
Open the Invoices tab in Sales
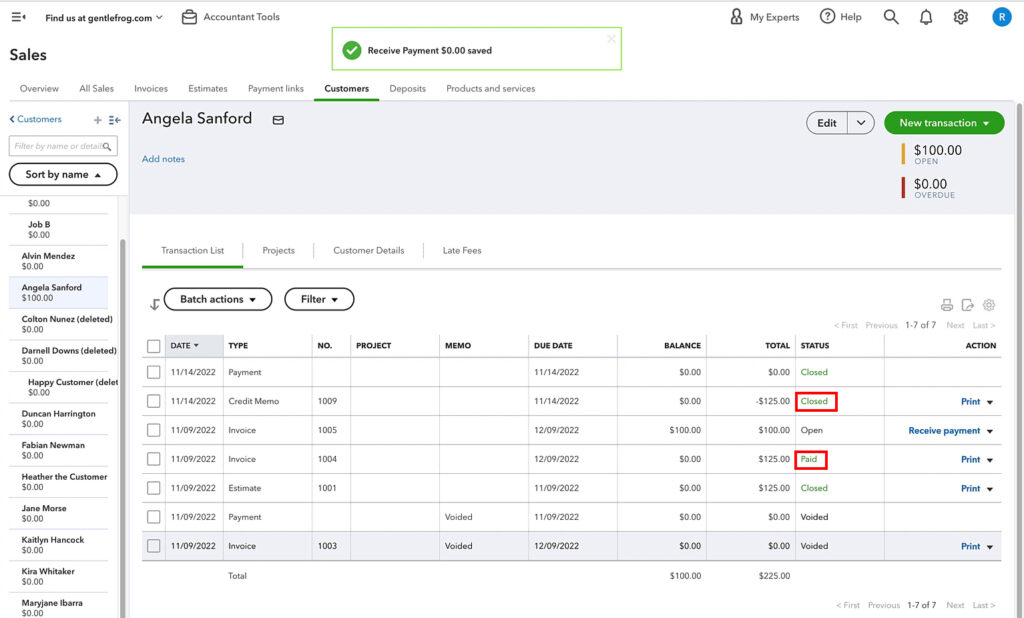click(150, 88)
